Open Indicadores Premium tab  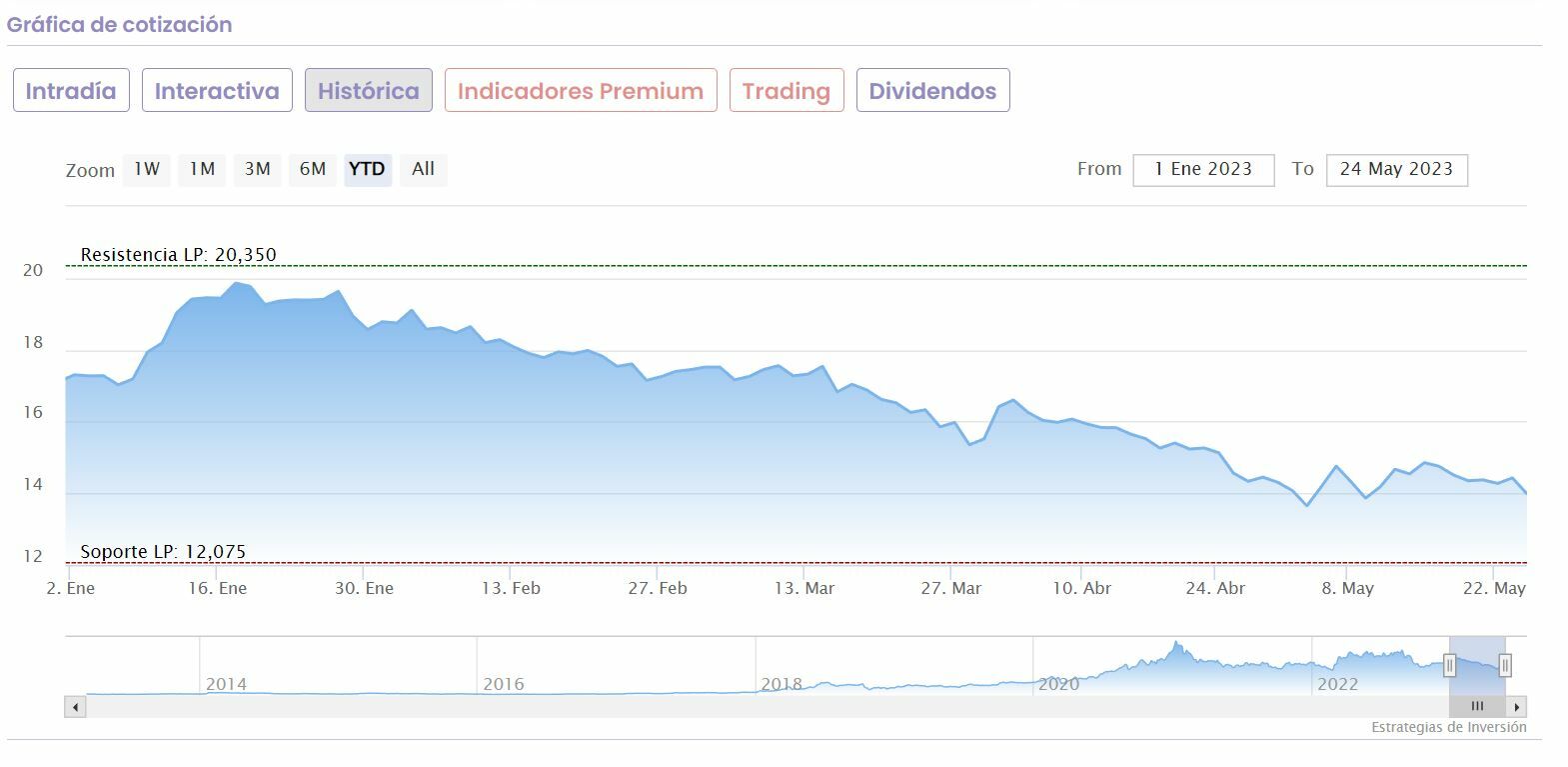click(581, 91)
